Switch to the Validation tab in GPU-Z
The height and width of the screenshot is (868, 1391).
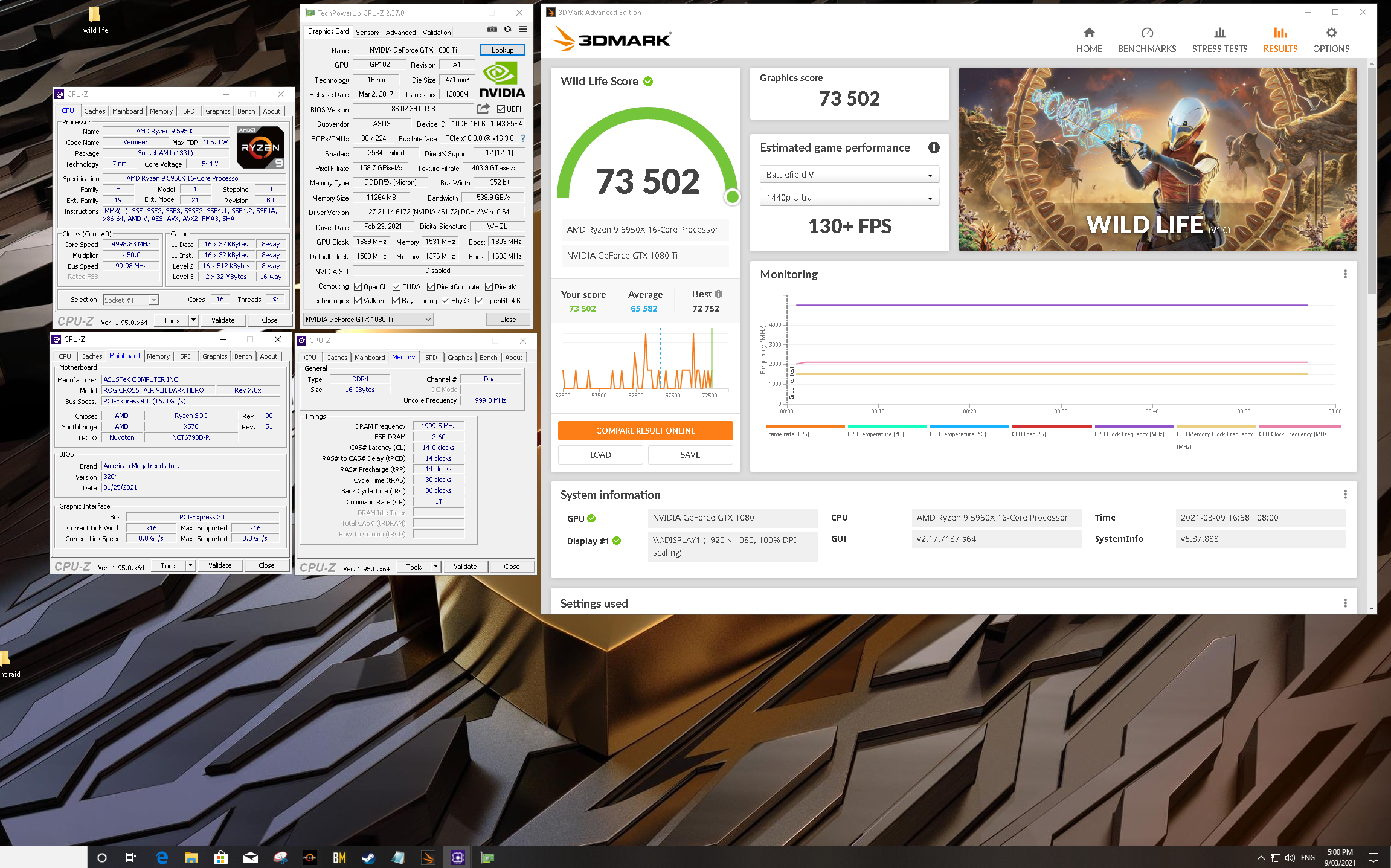coord(436,32)
